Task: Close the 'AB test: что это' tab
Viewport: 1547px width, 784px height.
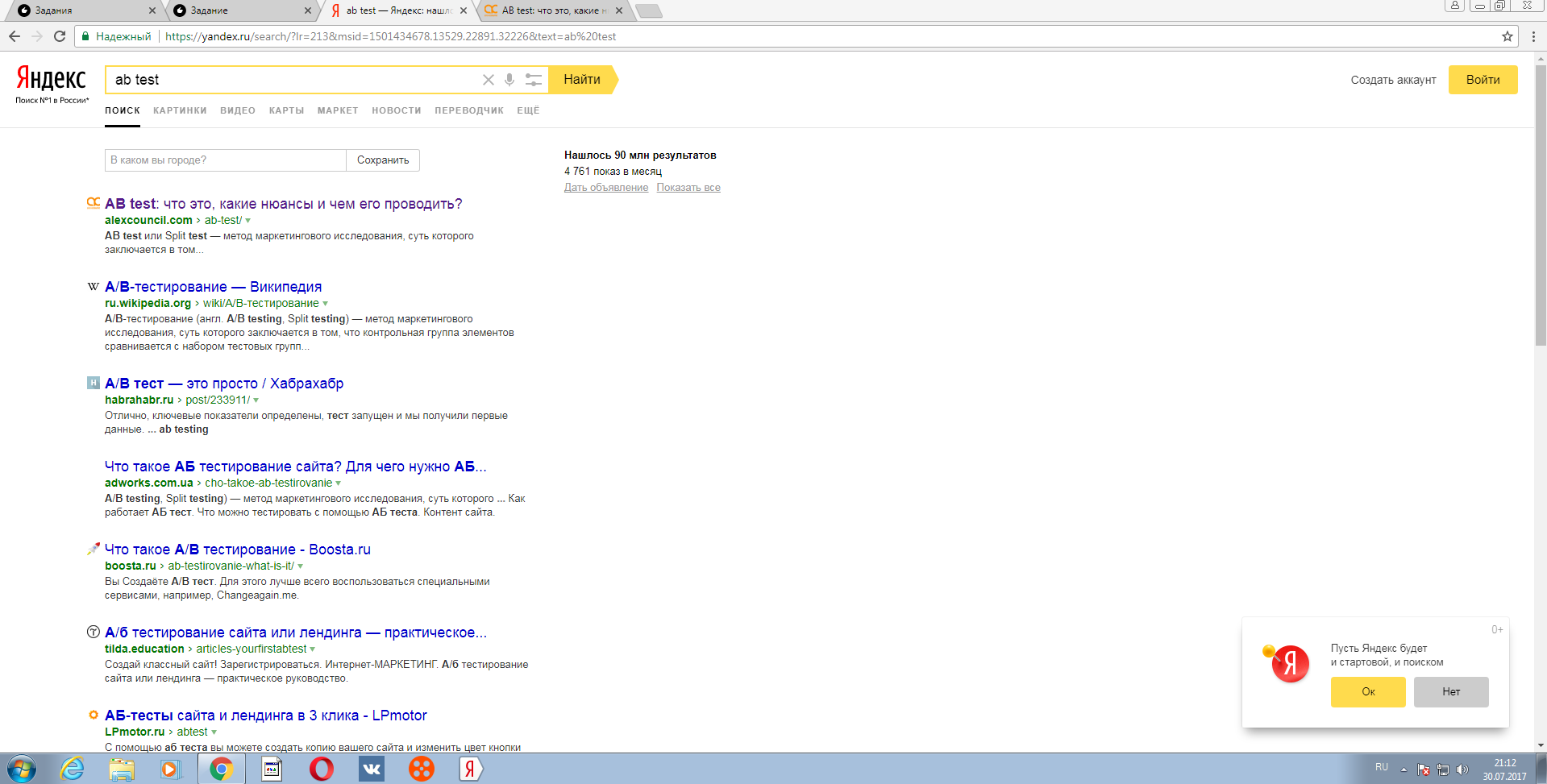Action: coord(619,10)
